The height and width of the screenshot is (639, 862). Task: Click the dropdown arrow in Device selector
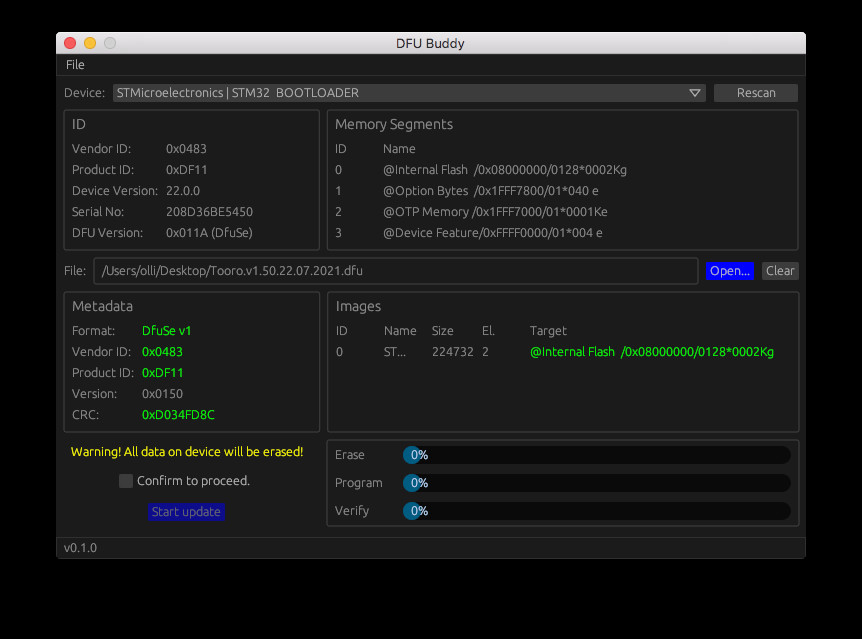click(x=695, y=93)
